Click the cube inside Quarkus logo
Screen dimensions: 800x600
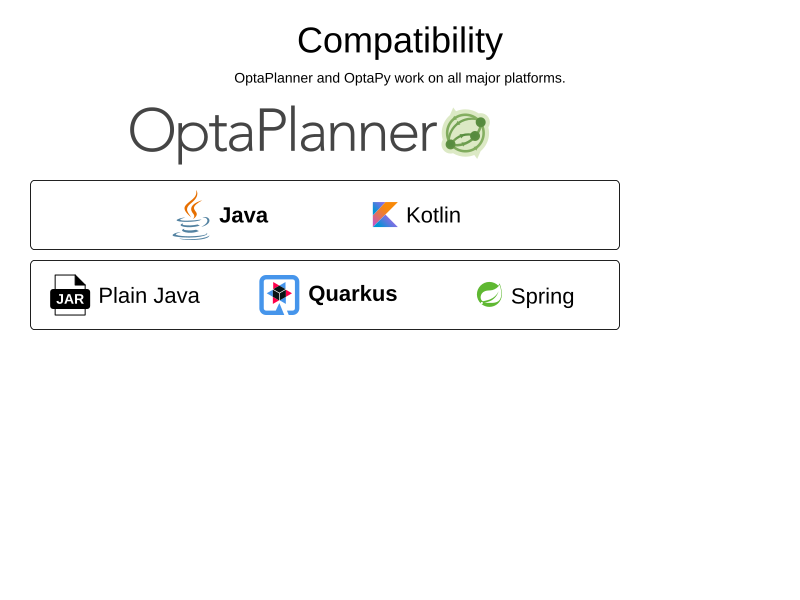coord(279,293)
